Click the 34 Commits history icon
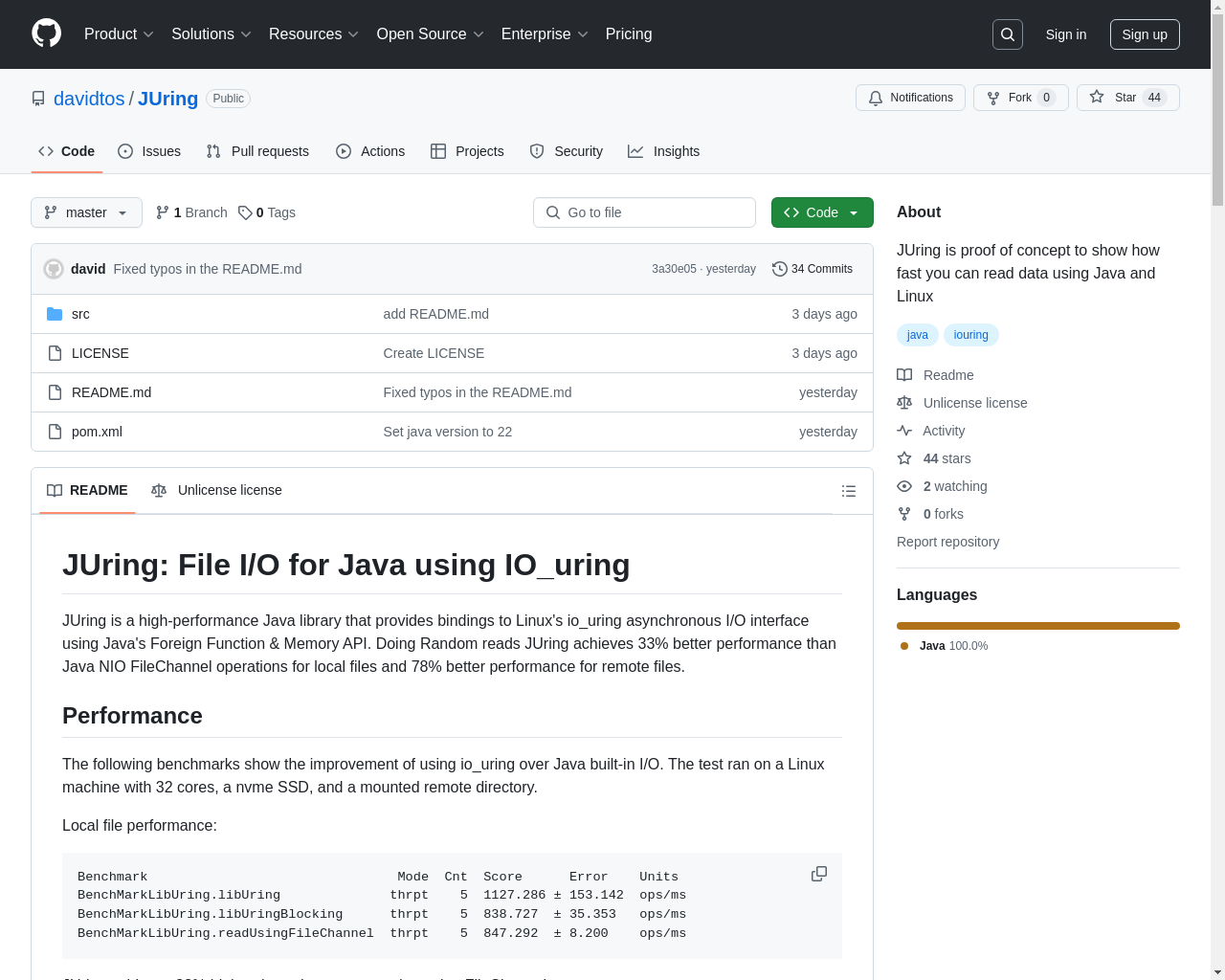Screen dimensions: 1225x980 780,269
